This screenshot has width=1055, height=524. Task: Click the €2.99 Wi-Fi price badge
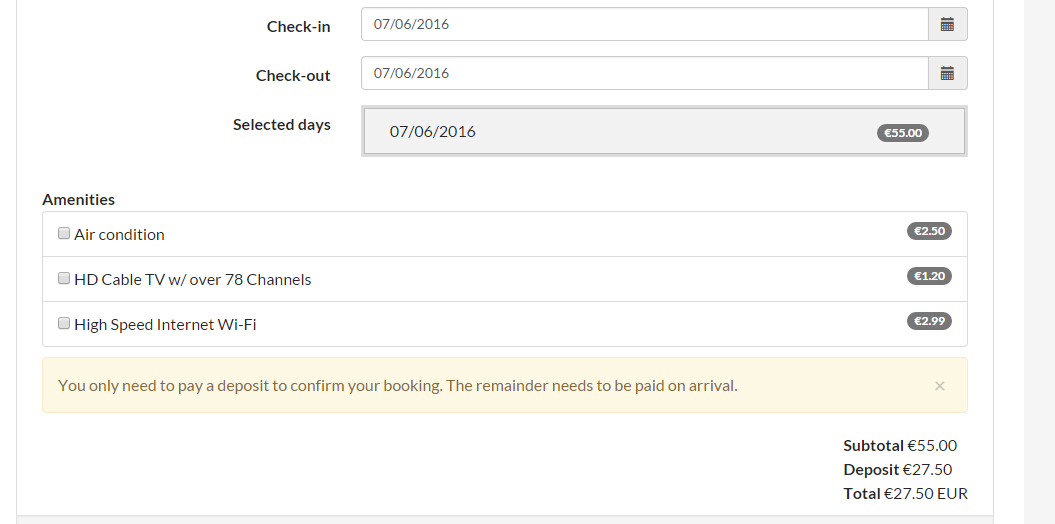click(x=929, y=321)
